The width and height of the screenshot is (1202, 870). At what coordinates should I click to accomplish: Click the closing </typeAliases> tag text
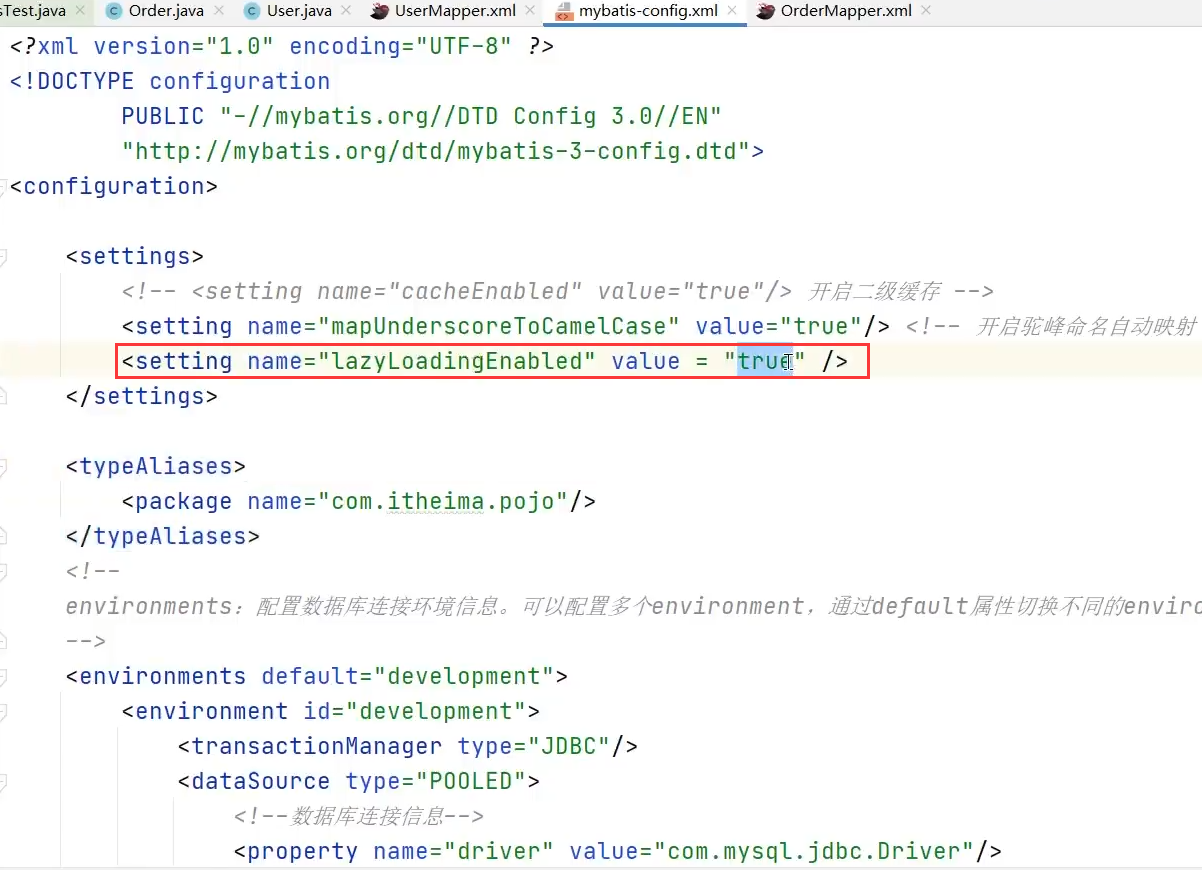click(163, 536)
